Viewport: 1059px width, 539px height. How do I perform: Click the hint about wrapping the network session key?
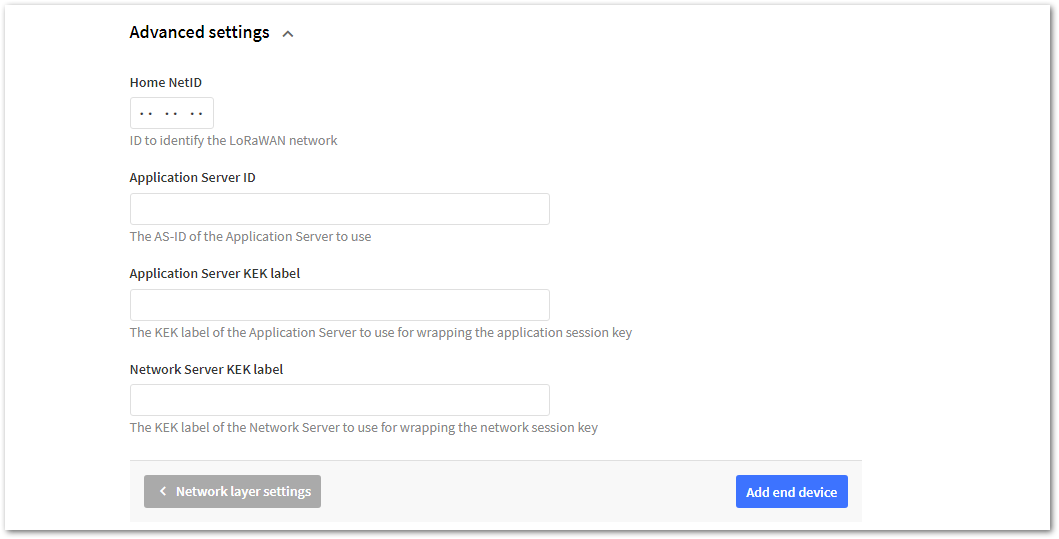click(x=363, y=428)
